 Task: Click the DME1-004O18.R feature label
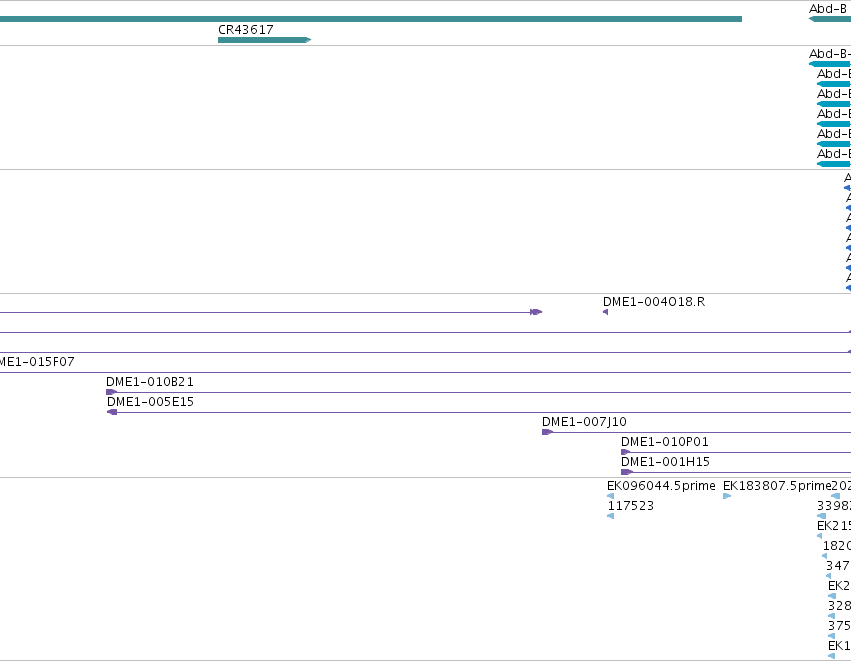coord(654,302)
